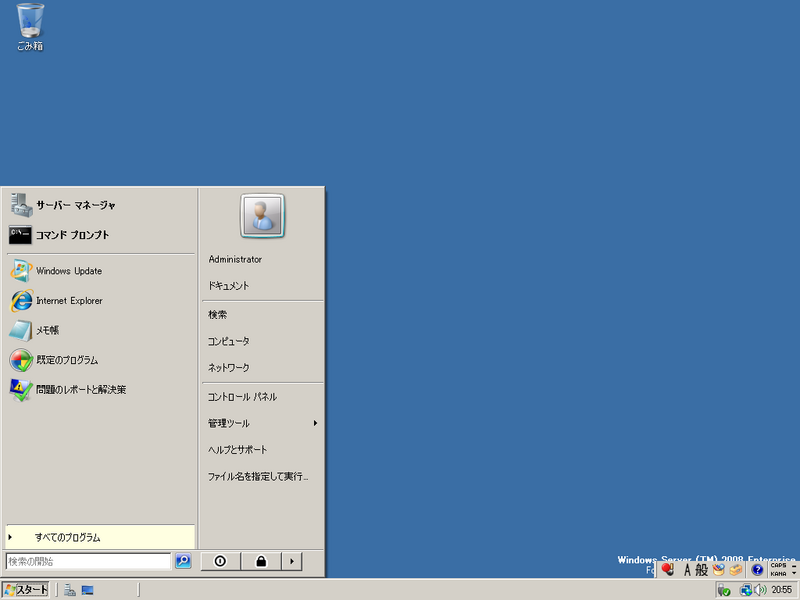The width and height of the screenshot is (800, 600).
Task: Open Server Manager quick launch icon on the taskbar
Action: pos(70,590)
